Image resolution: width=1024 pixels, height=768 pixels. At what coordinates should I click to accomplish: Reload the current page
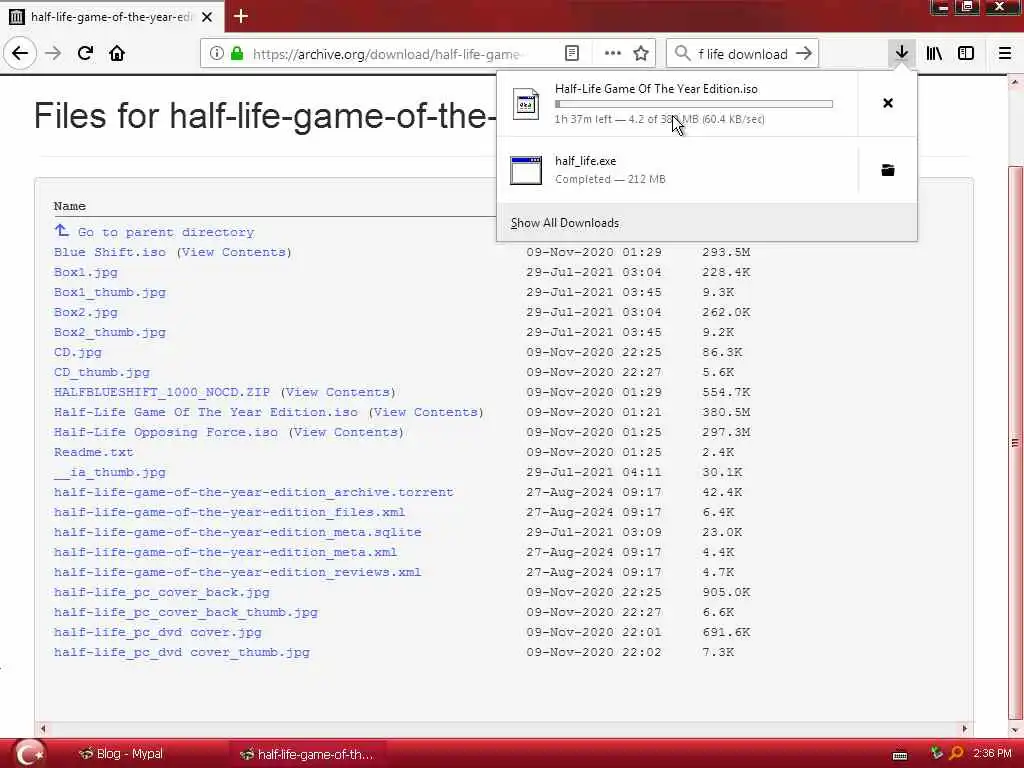pyautogui.click(x=85, y=54)
